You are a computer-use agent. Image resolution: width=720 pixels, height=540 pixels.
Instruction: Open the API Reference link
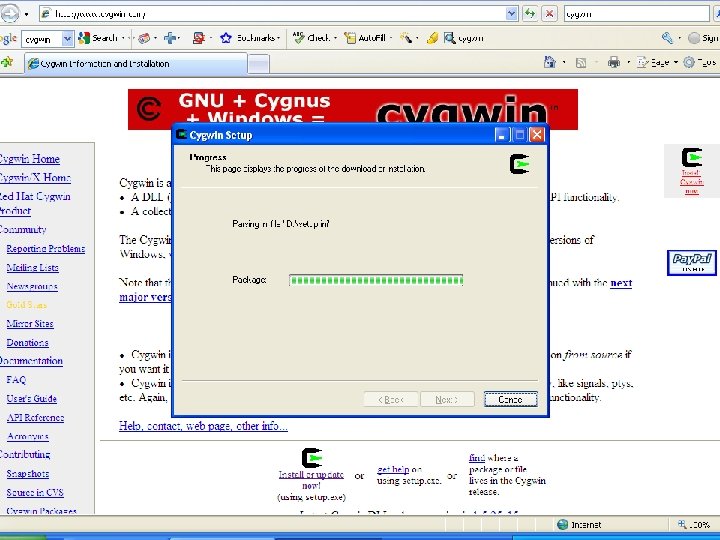tap(35, 417)
